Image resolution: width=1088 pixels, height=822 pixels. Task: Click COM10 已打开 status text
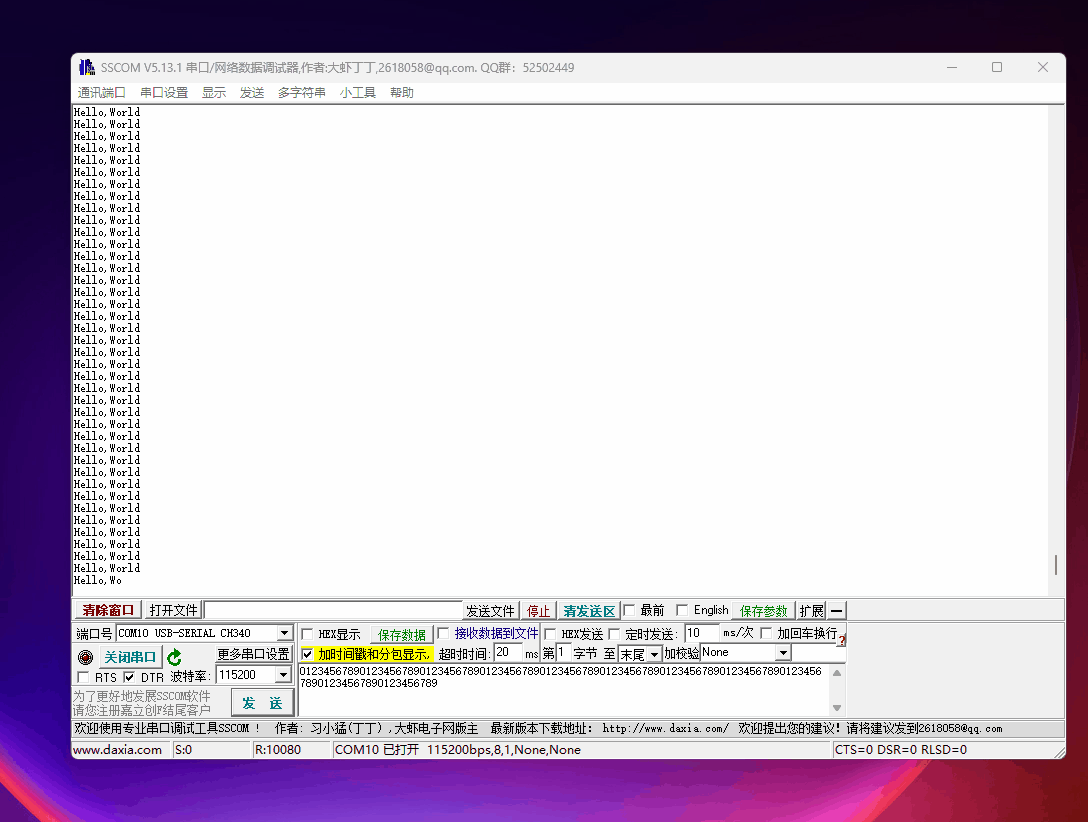377,750
